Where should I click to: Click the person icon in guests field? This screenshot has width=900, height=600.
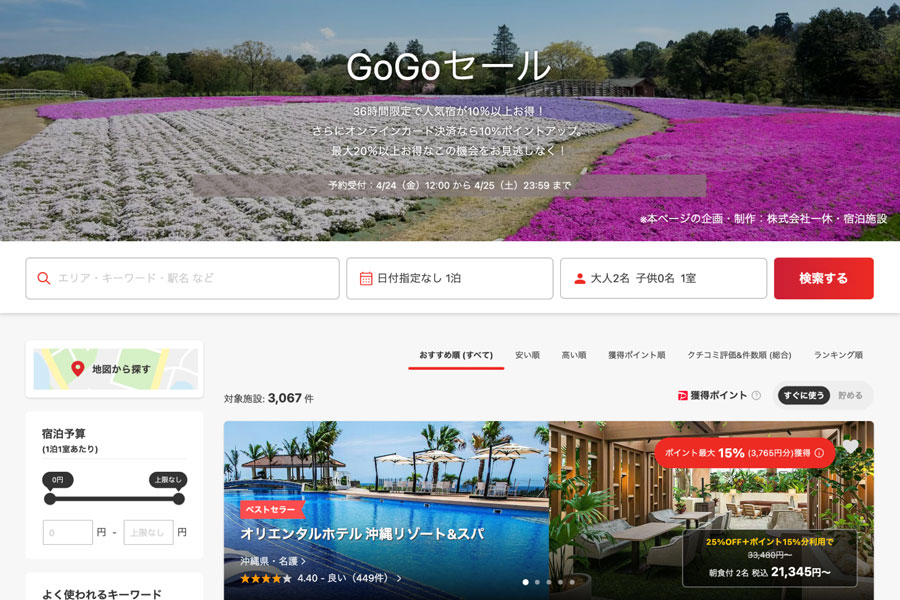tap(579, 279)
